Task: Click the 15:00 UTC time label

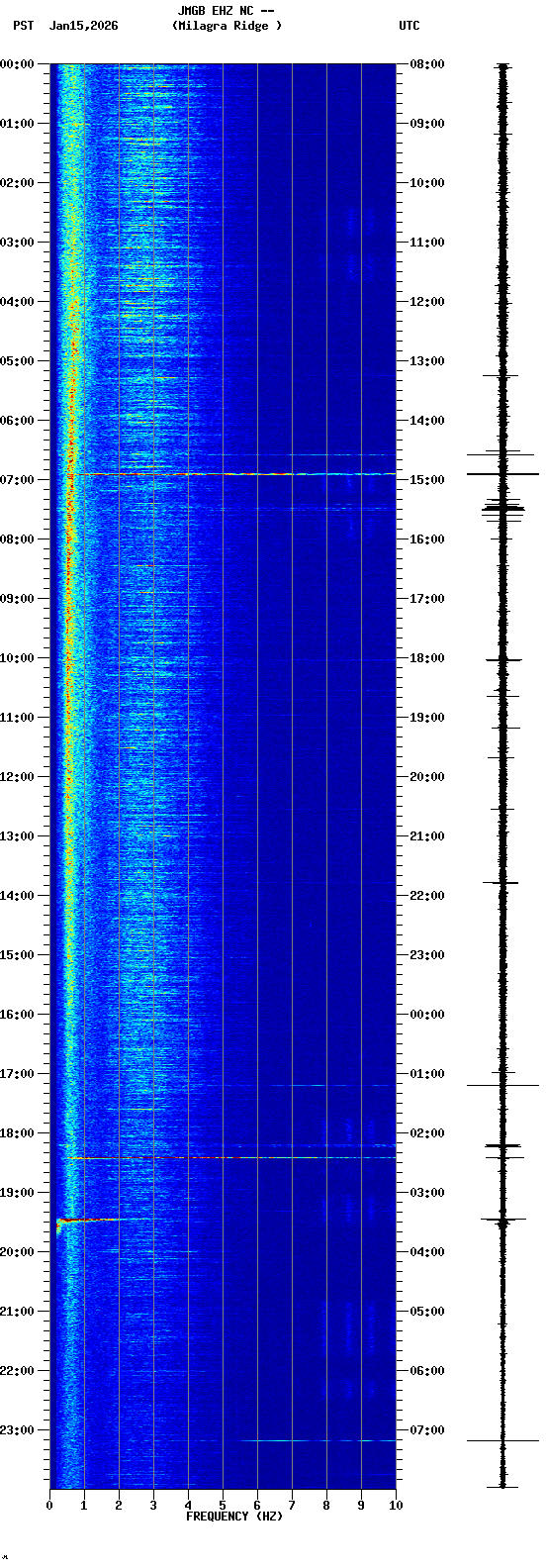Action: pos(427,480)
